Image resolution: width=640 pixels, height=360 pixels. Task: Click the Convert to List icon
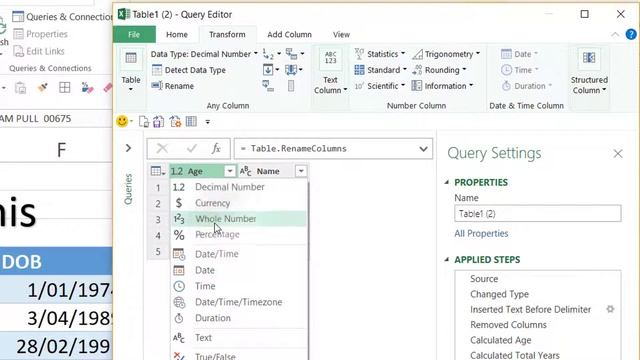[x=291, y=86]
